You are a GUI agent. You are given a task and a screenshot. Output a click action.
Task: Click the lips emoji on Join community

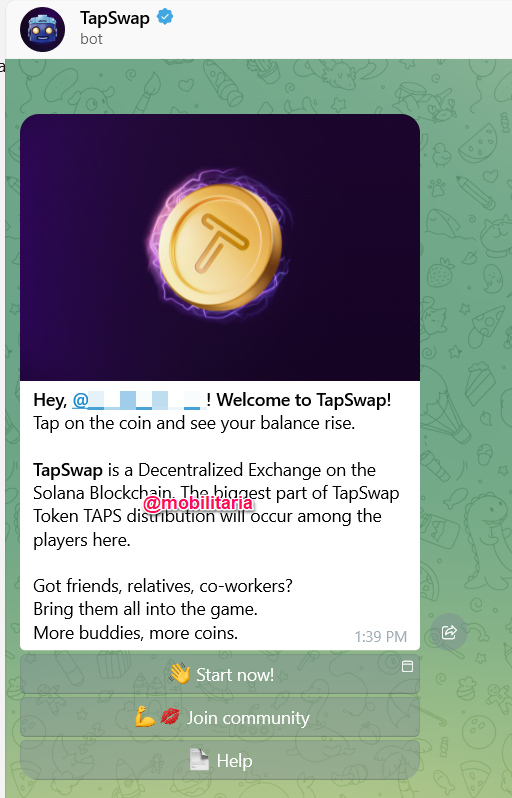coord(169,717)
